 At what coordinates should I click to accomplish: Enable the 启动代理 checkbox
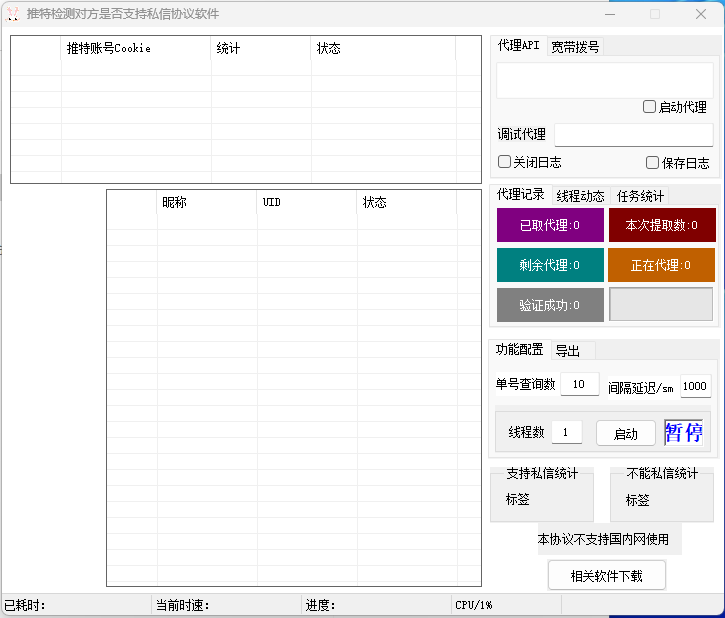(650, 107)
